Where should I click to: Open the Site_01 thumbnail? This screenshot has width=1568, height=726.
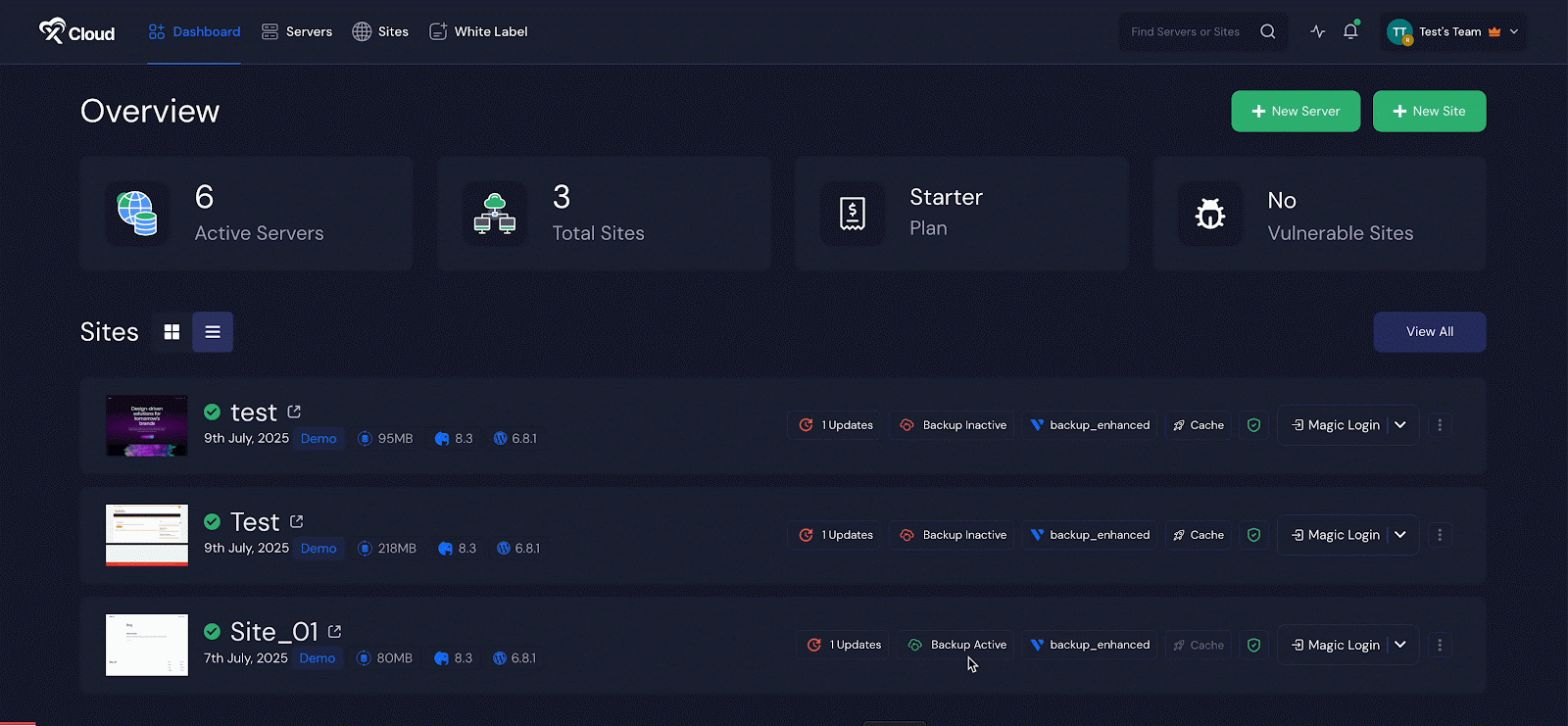[147, 645]
